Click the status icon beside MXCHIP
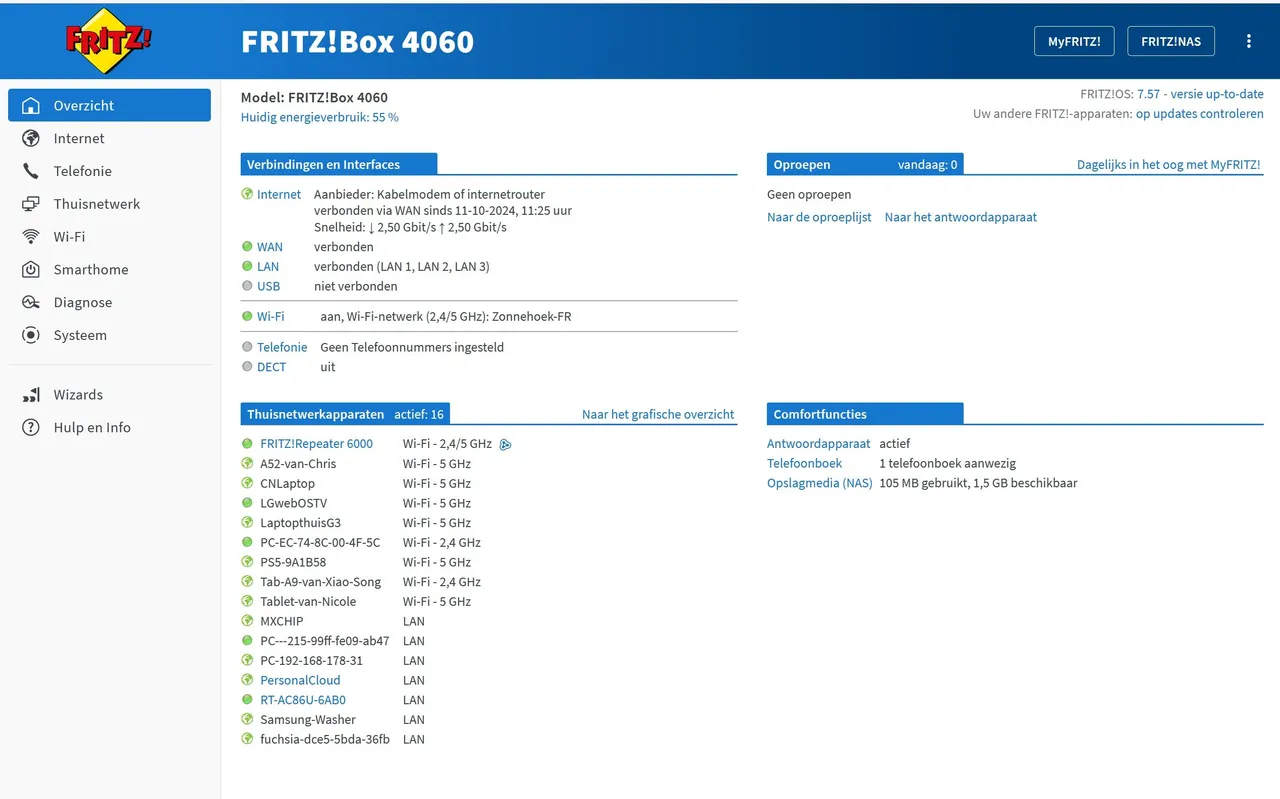This screenshot has width=1280, height=799. coord(247,621)
